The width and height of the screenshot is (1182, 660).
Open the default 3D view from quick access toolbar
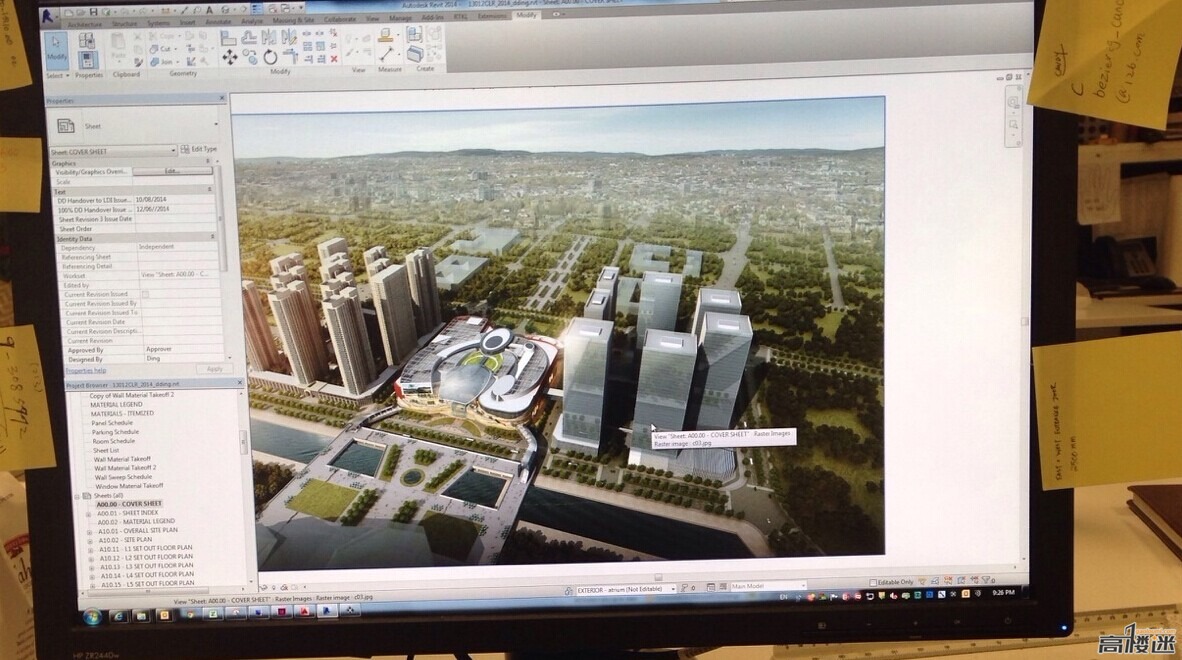225,11
